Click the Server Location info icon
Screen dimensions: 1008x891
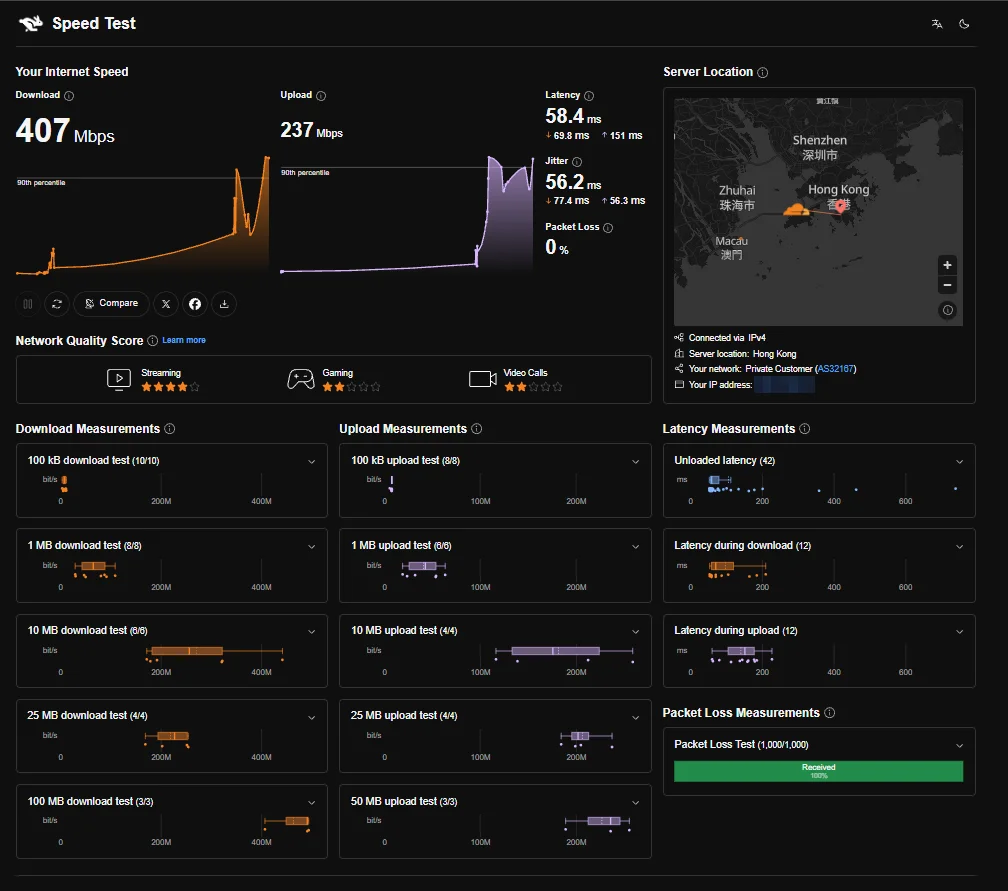click(762, 73)
